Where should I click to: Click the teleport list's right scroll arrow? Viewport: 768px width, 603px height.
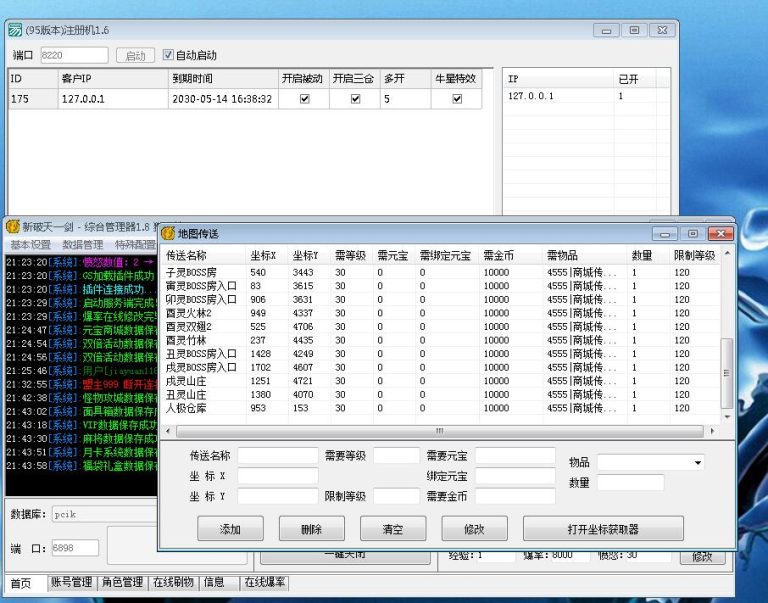coord(712,430)
